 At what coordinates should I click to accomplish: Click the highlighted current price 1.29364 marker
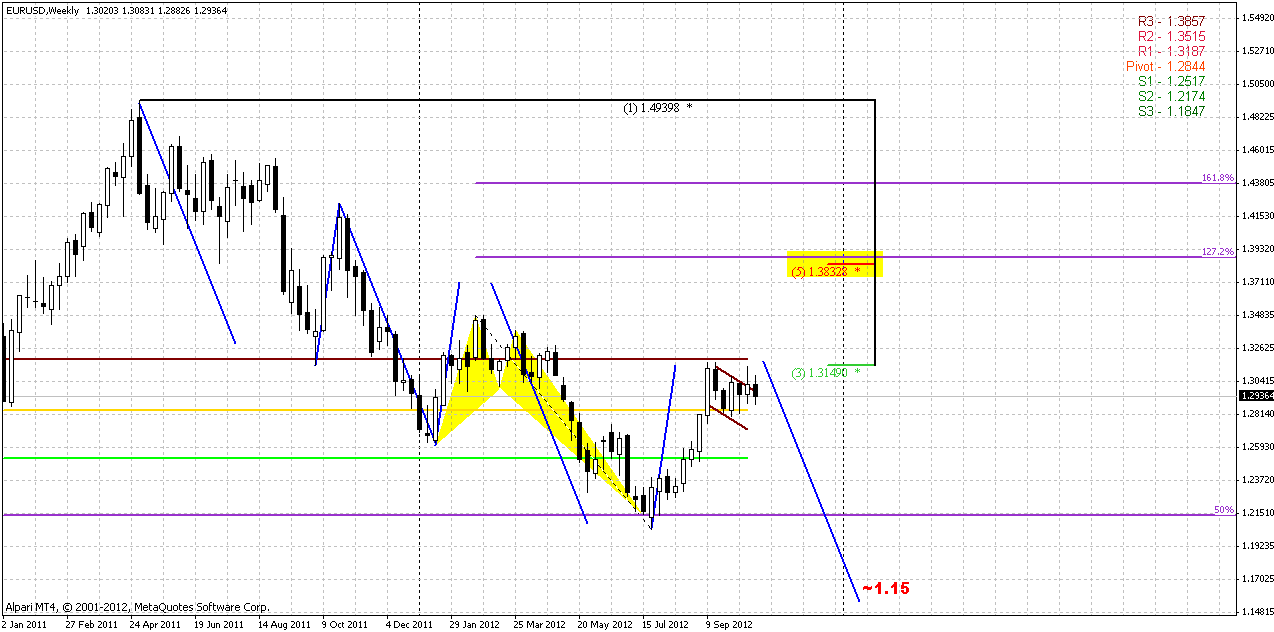click(x=1256, y=397)
